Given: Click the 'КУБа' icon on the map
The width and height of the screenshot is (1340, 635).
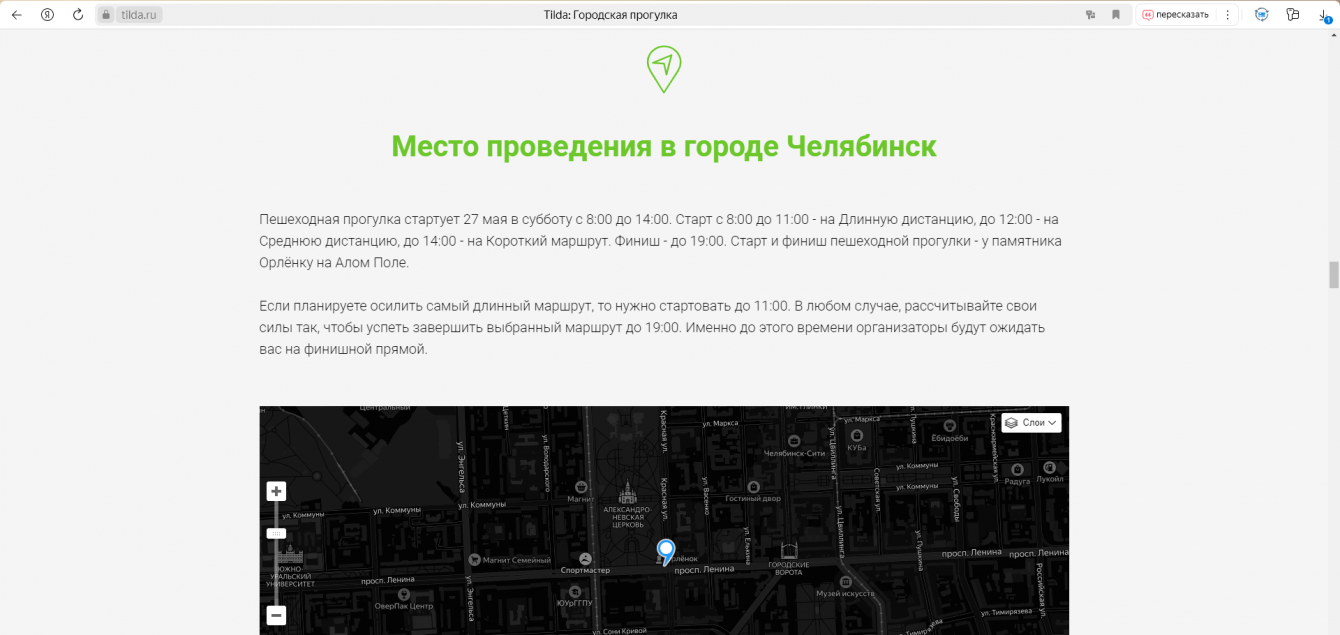Looking at the screenshot, I should 857,435.
